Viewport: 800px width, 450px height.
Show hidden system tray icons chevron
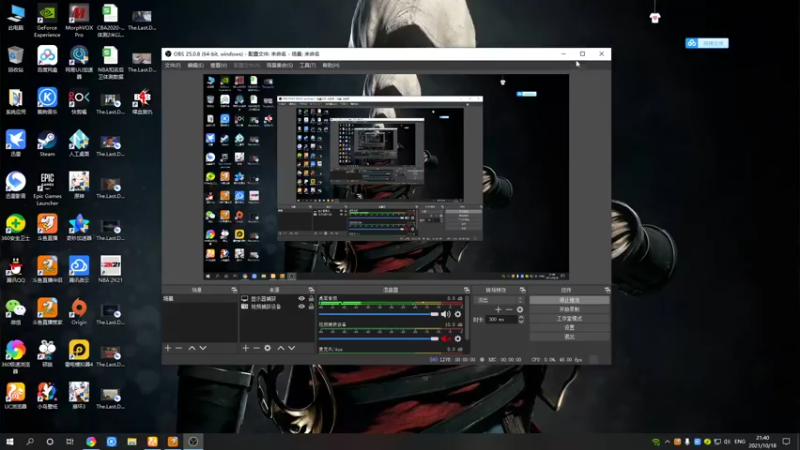[x=667, y=442]
